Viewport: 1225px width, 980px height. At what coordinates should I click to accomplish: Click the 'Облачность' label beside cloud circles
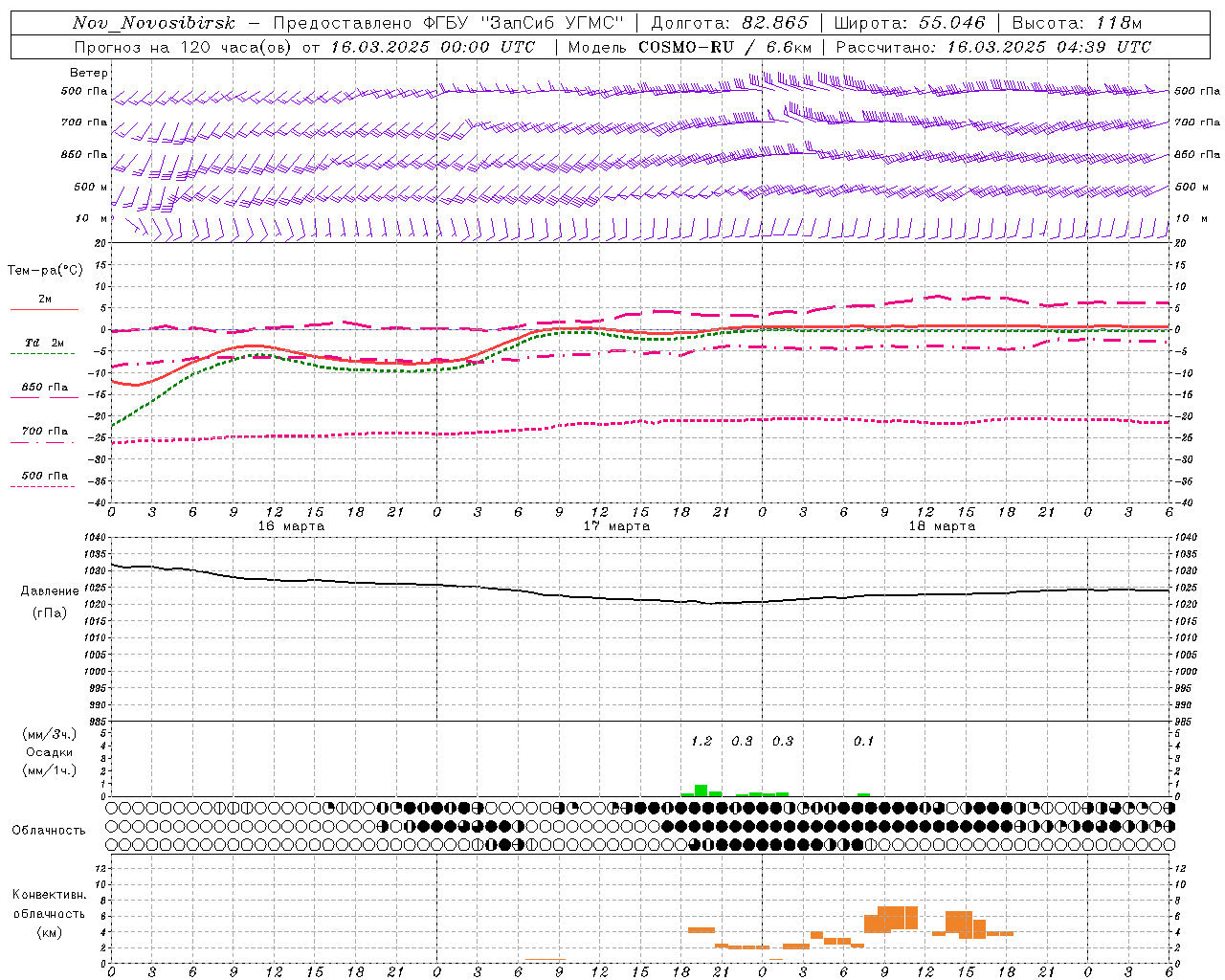point(49,831)
